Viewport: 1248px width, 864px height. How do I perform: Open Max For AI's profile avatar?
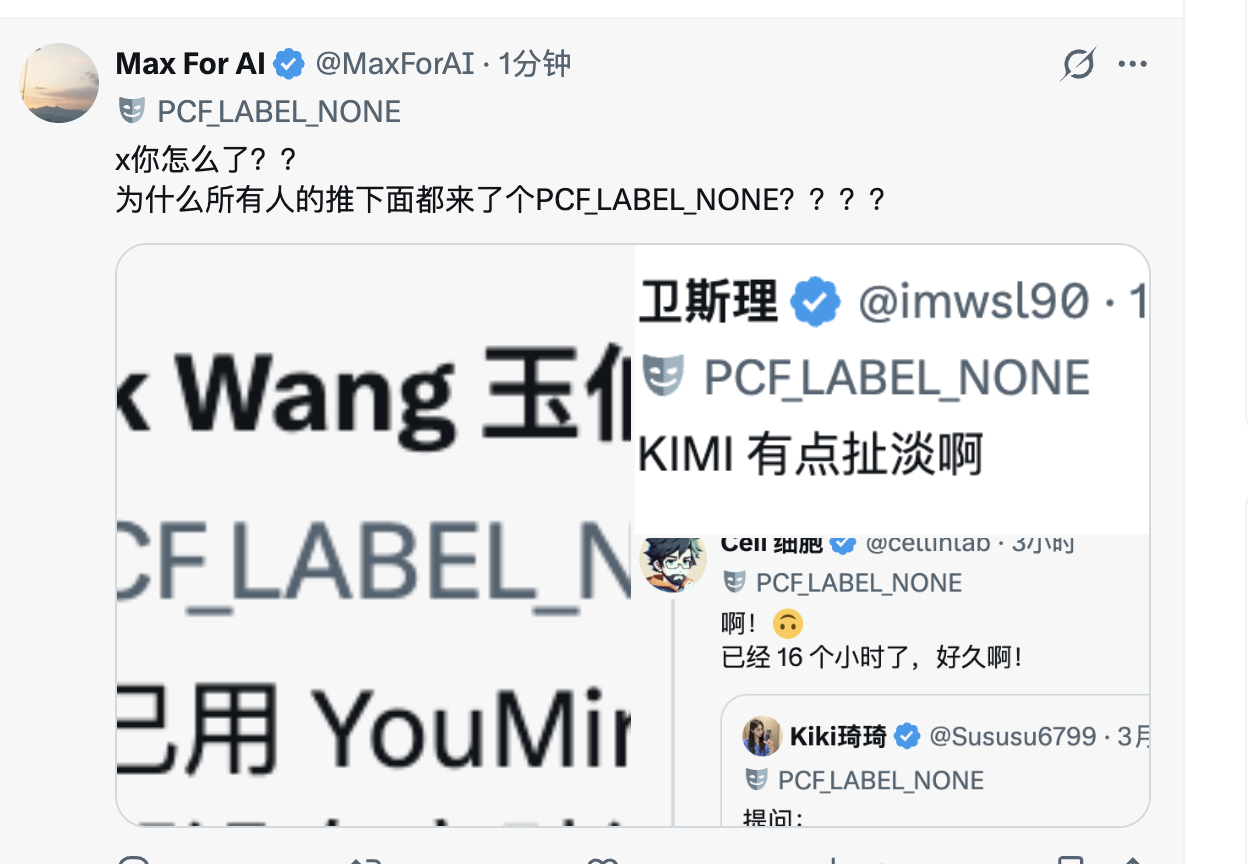point(59,83)
